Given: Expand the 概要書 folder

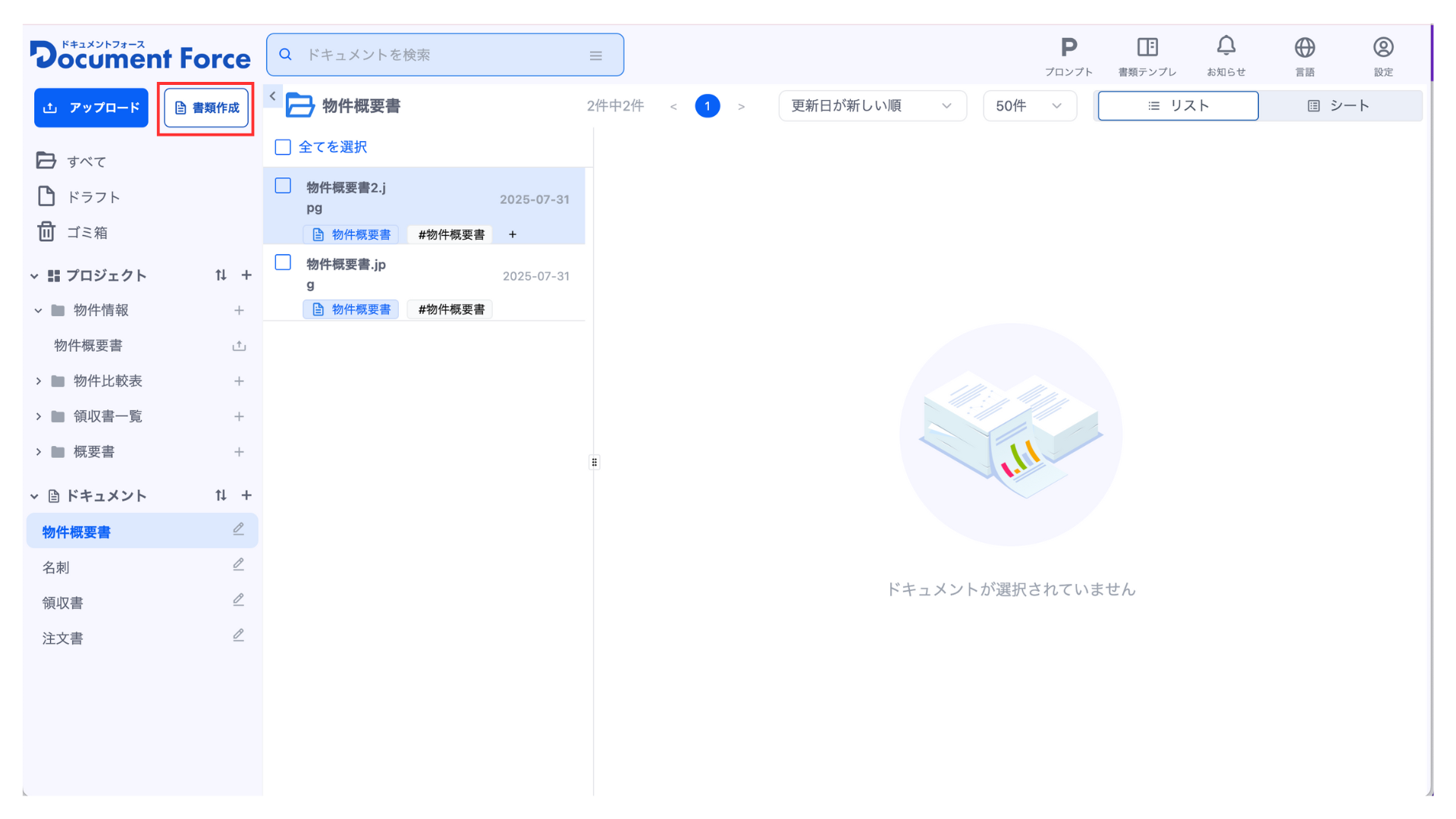Looking at the screenshot, I should pyautogui.click(x=38, y=452).
